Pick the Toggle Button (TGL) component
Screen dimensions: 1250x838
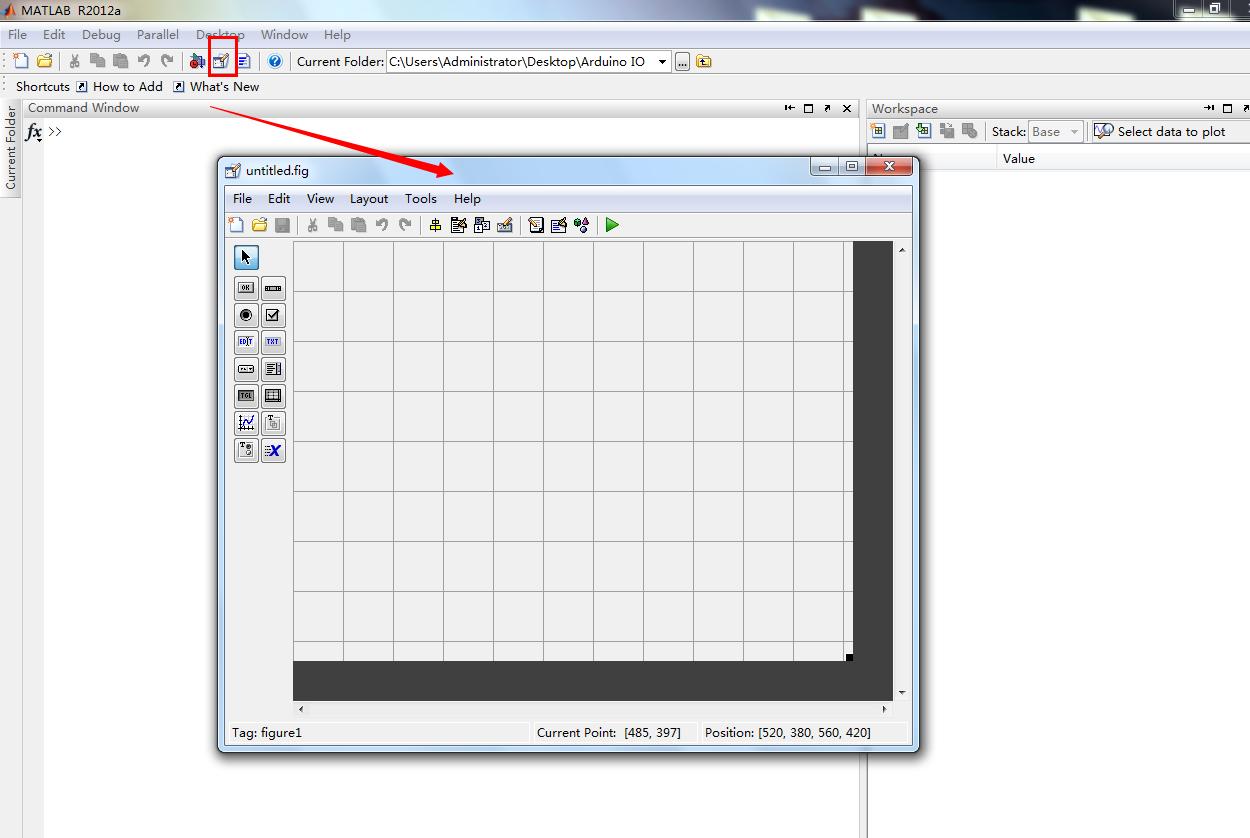point(246,396)
